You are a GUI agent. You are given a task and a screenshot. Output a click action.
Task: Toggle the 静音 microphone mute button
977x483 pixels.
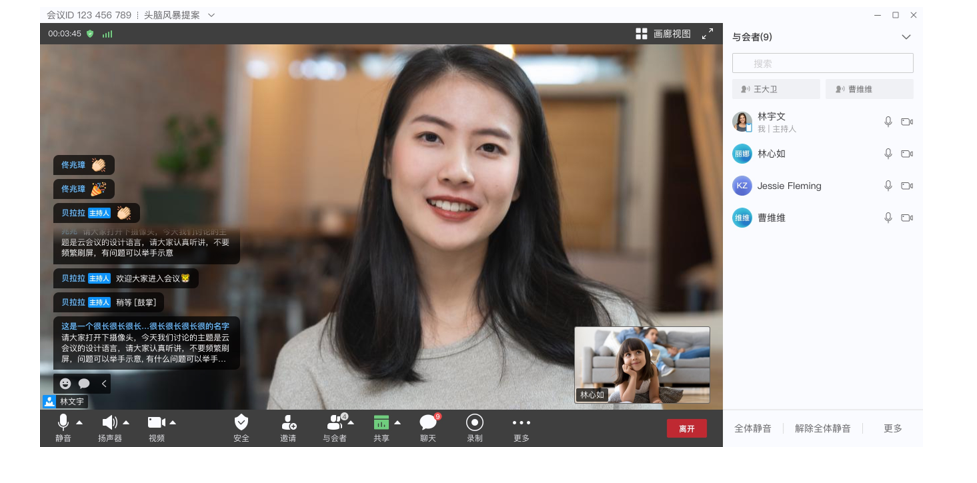point(63,423)
